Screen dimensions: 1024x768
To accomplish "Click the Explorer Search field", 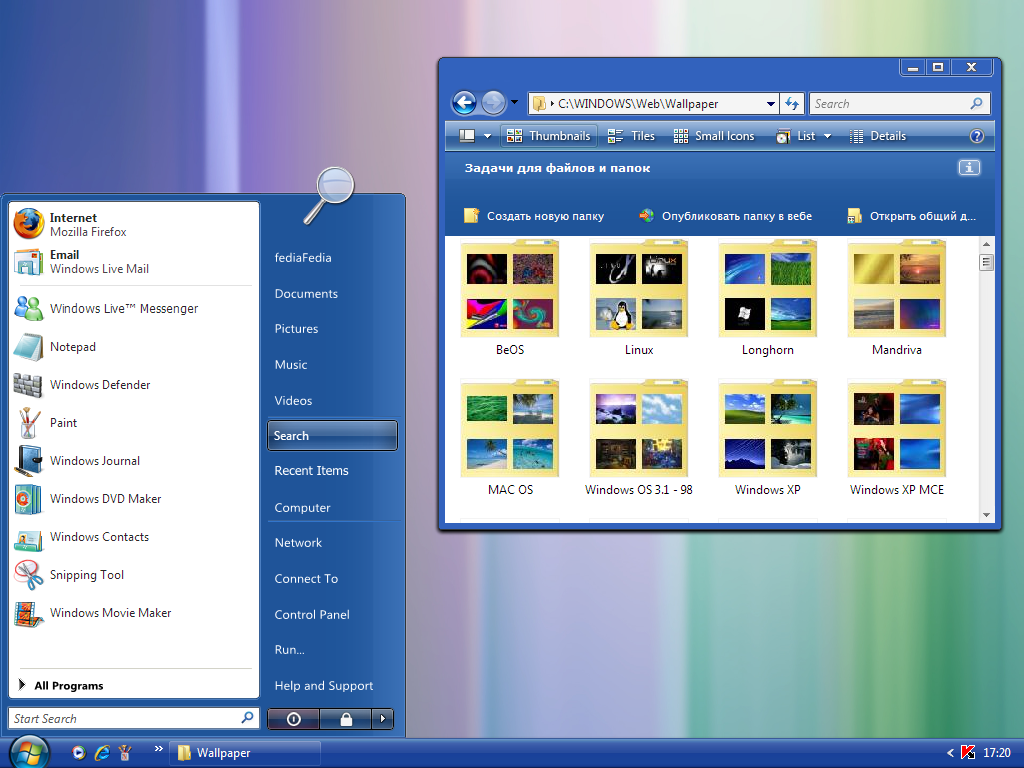I will coord(900,103).
